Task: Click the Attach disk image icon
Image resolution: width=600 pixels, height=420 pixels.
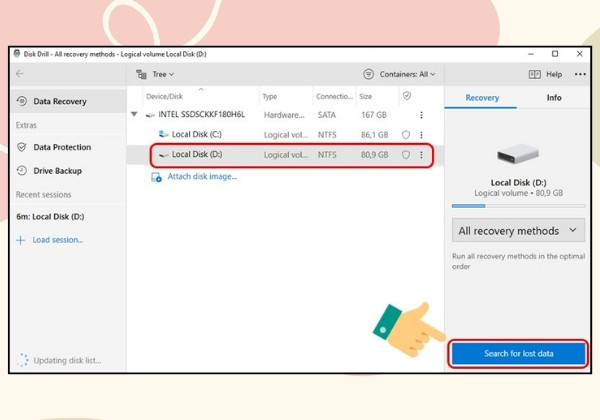Action: 156,177
